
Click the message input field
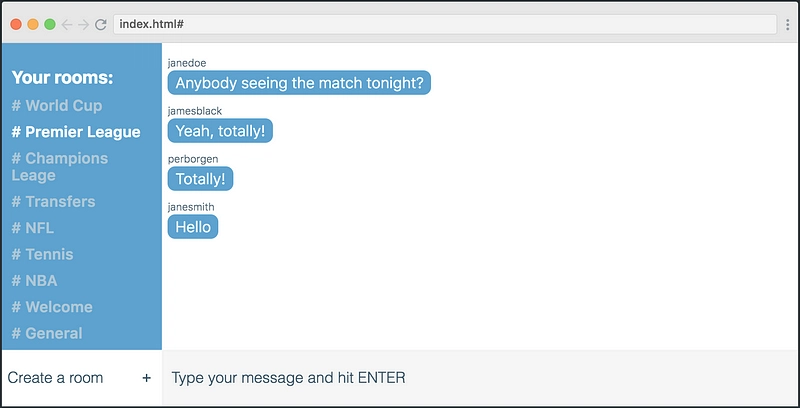pyautogui.click(x=481, y=378)
